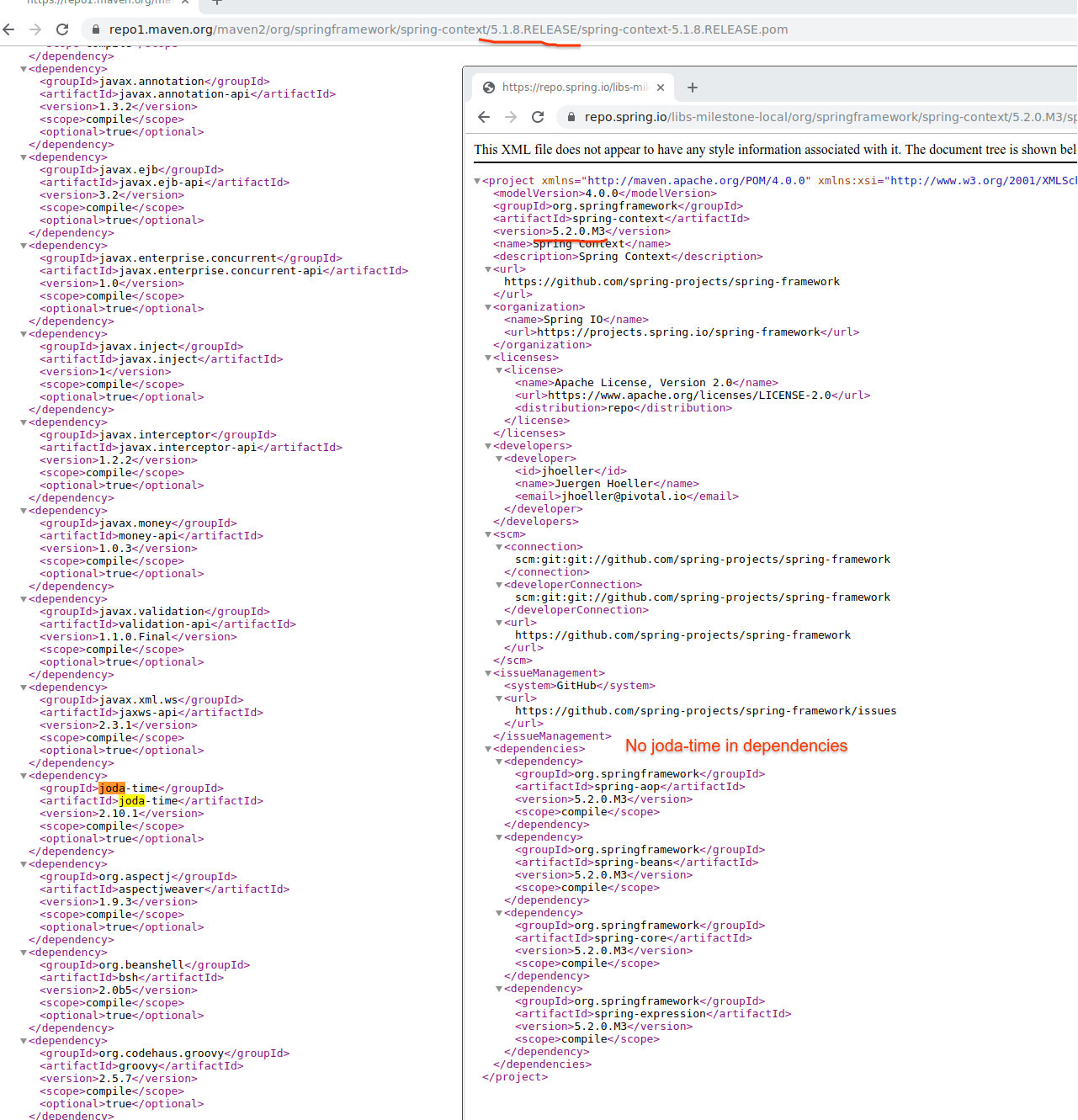The width and height of the screenshot is (1078, 1120).
Task: Select the repo.spring.io/libs-mi tab
Action: [x=572, y=87]
